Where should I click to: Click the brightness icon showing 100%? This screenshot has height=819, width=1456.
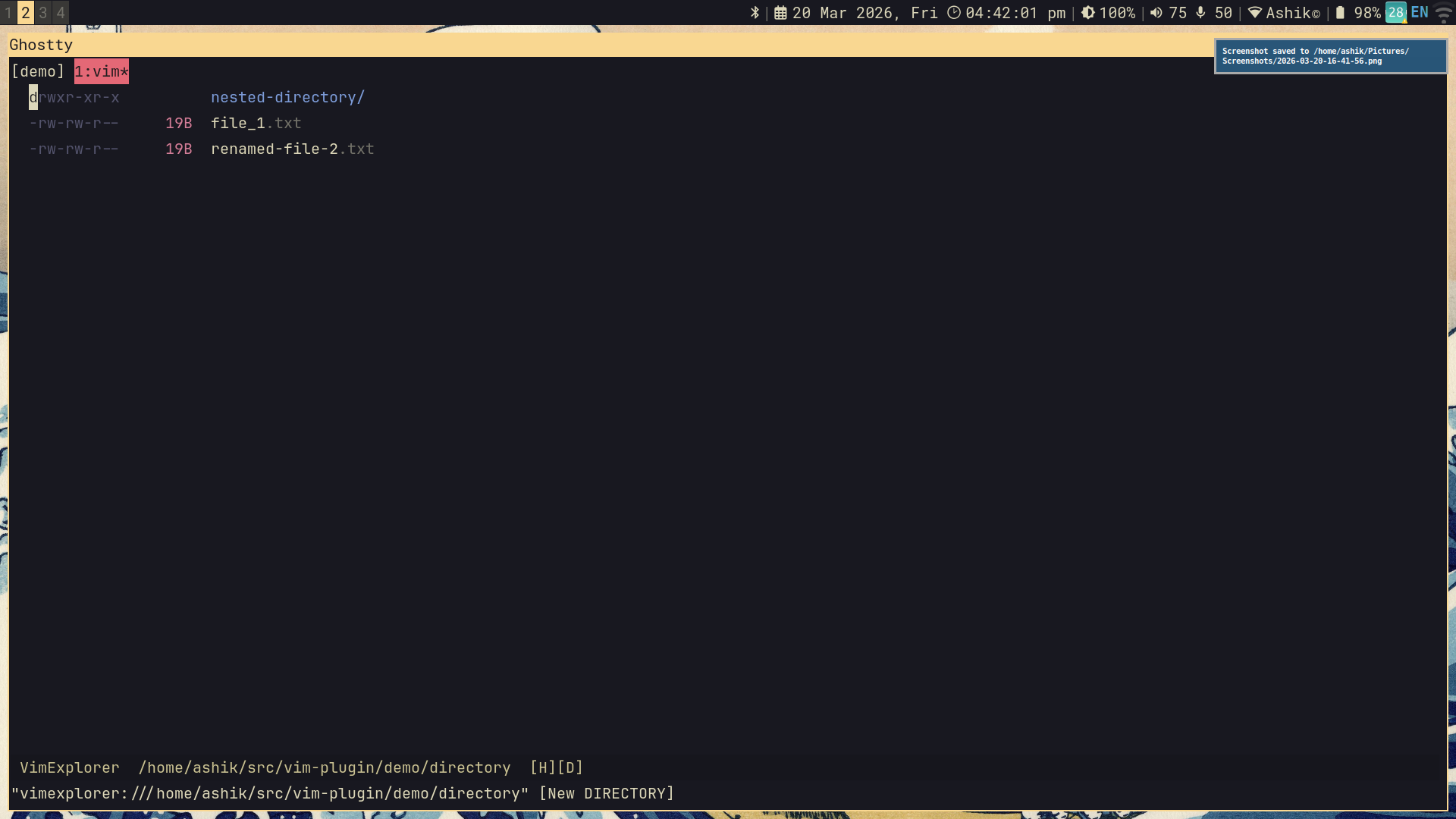[x=1088, y=13]
